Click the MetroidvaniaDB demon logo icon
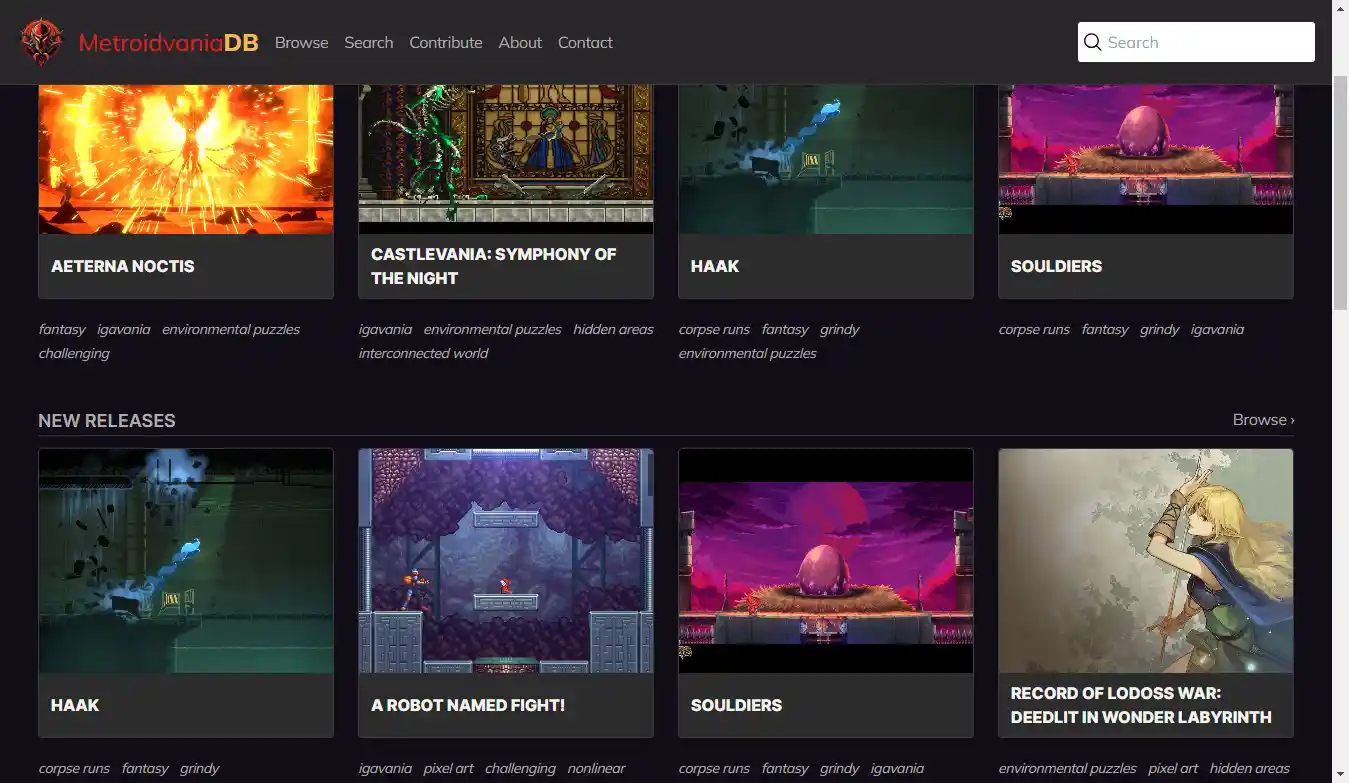 (41, 42)
